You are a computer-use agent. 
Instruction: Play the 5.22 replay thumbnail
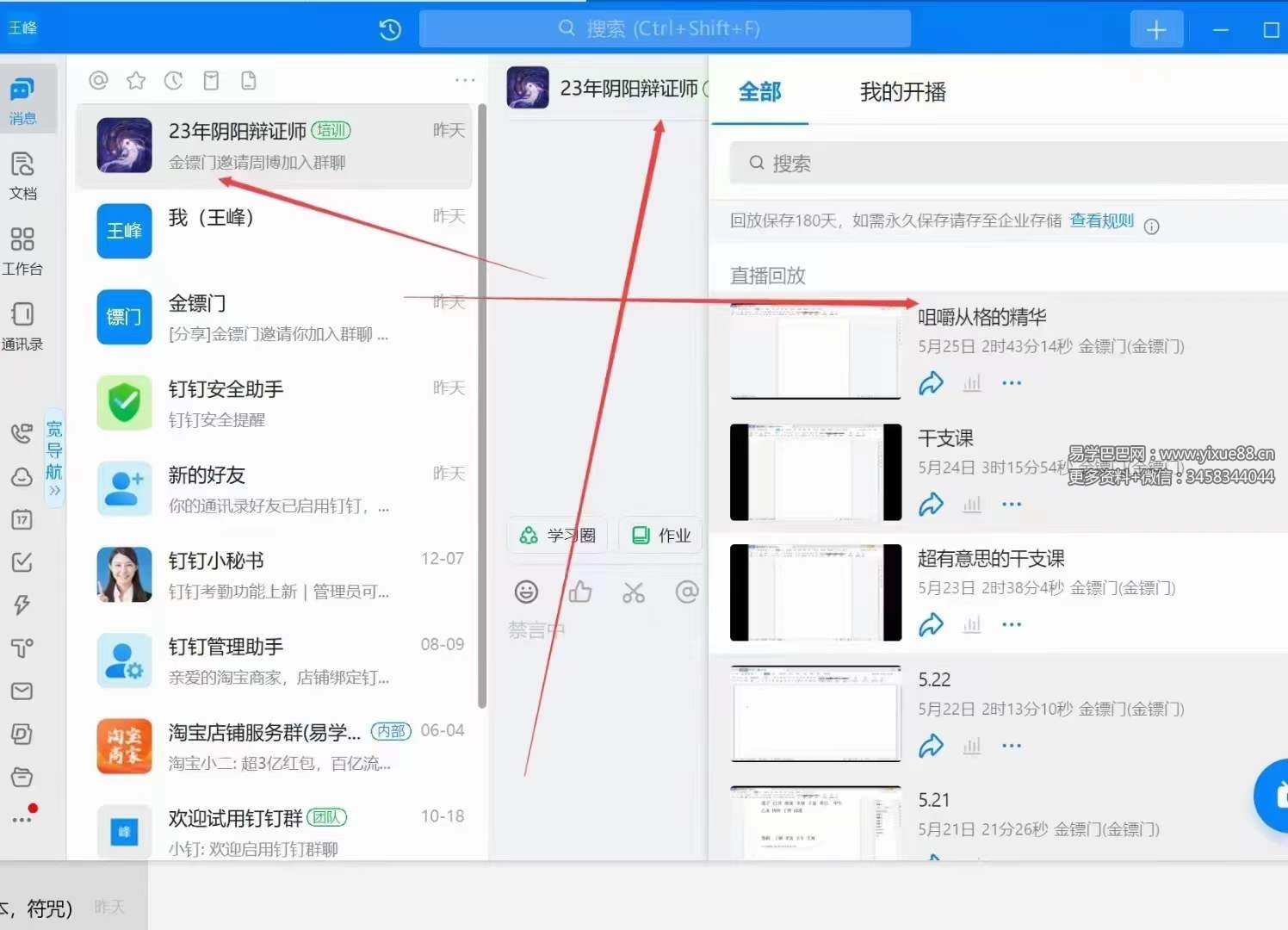pyautogui.click(x=815, y=713)
